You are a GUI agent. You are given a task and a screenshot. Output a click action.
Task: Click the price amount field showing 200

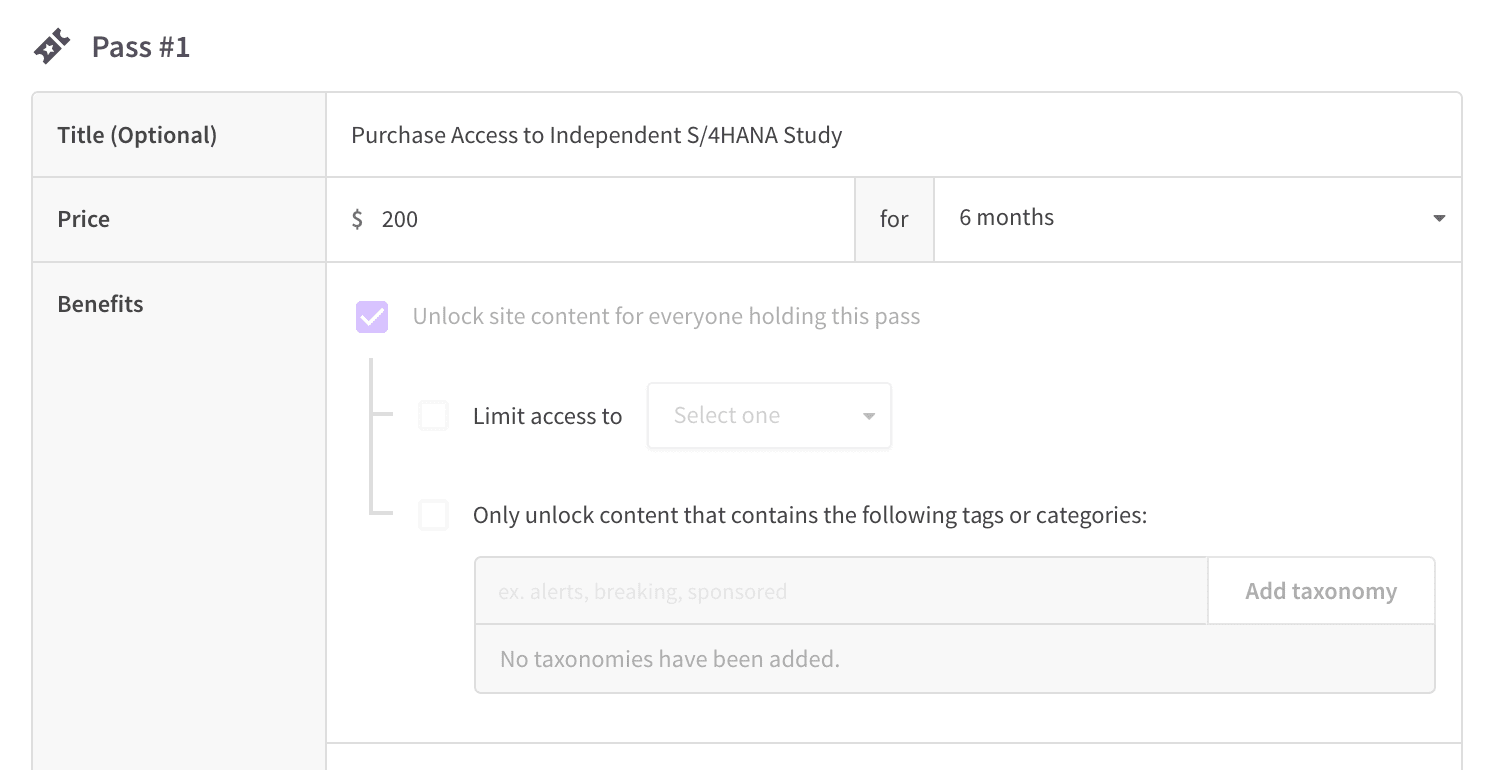590,220
